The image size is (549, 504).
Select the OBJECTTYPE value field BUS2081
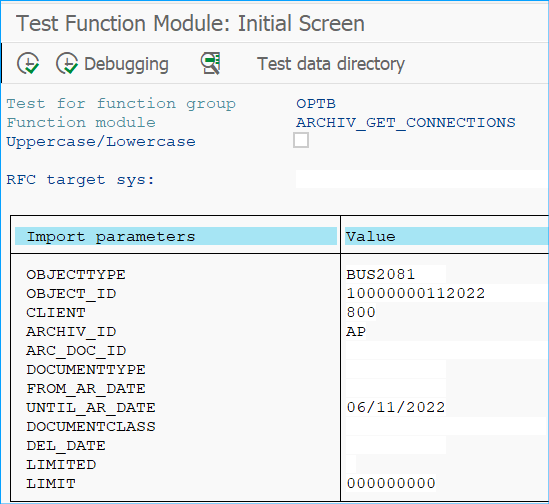pyautogui.click(x=396, y=274)
